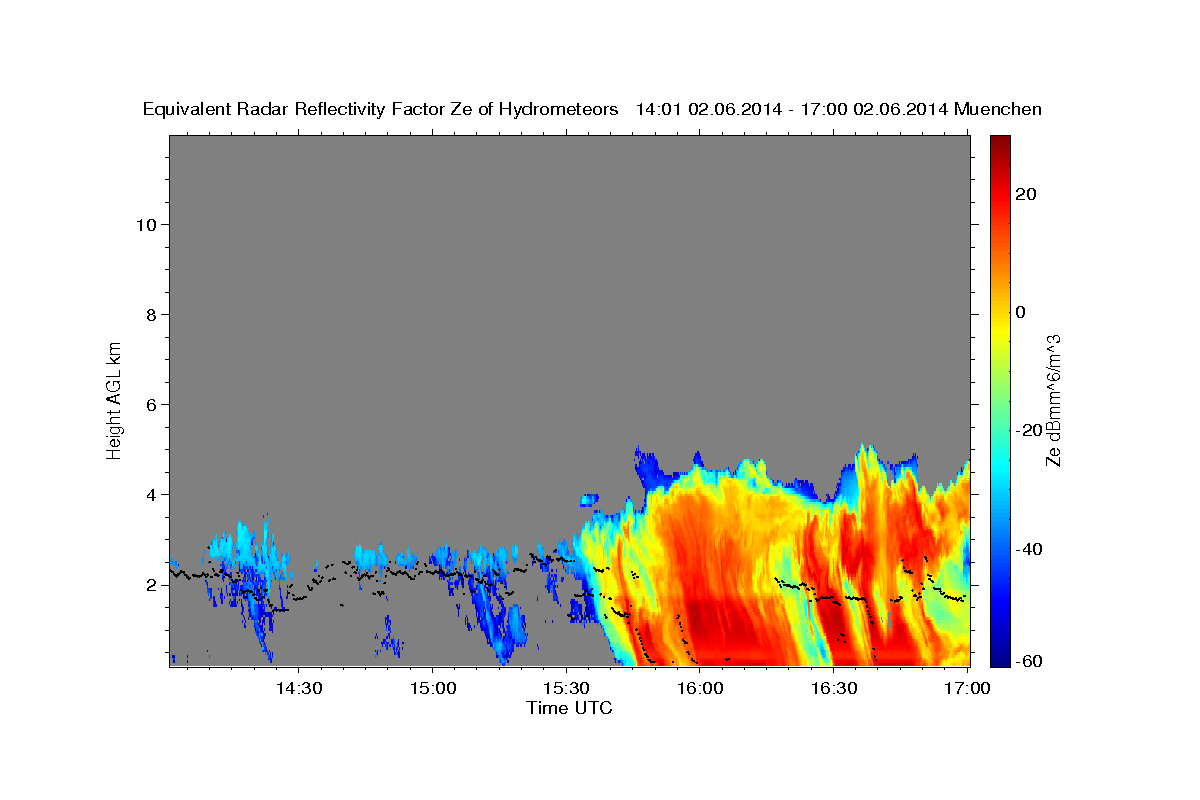Click the plot title 'Equivalent Radar Reflectivity Factor Ze of Hydrometeors'
This screenshot has height=800, width=1200.
point(380,109)
